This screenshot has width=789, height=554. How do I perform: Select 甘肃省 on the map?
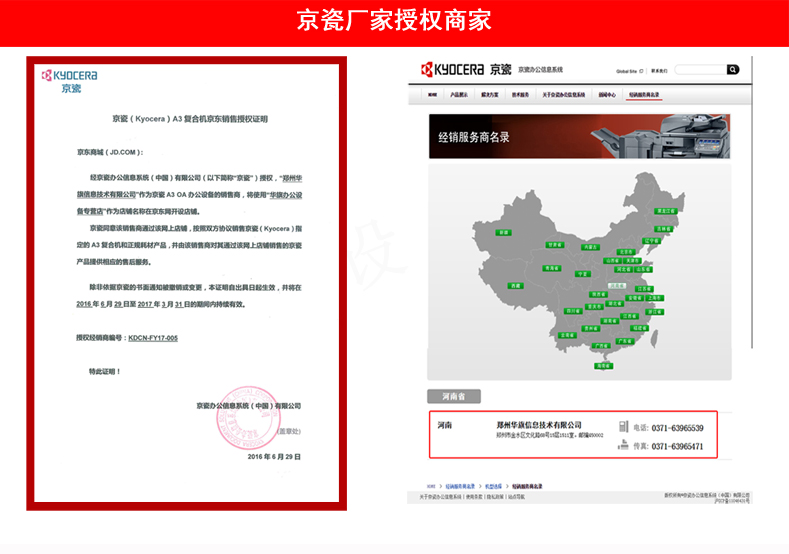pyautogui.click(x=555, y=245)
